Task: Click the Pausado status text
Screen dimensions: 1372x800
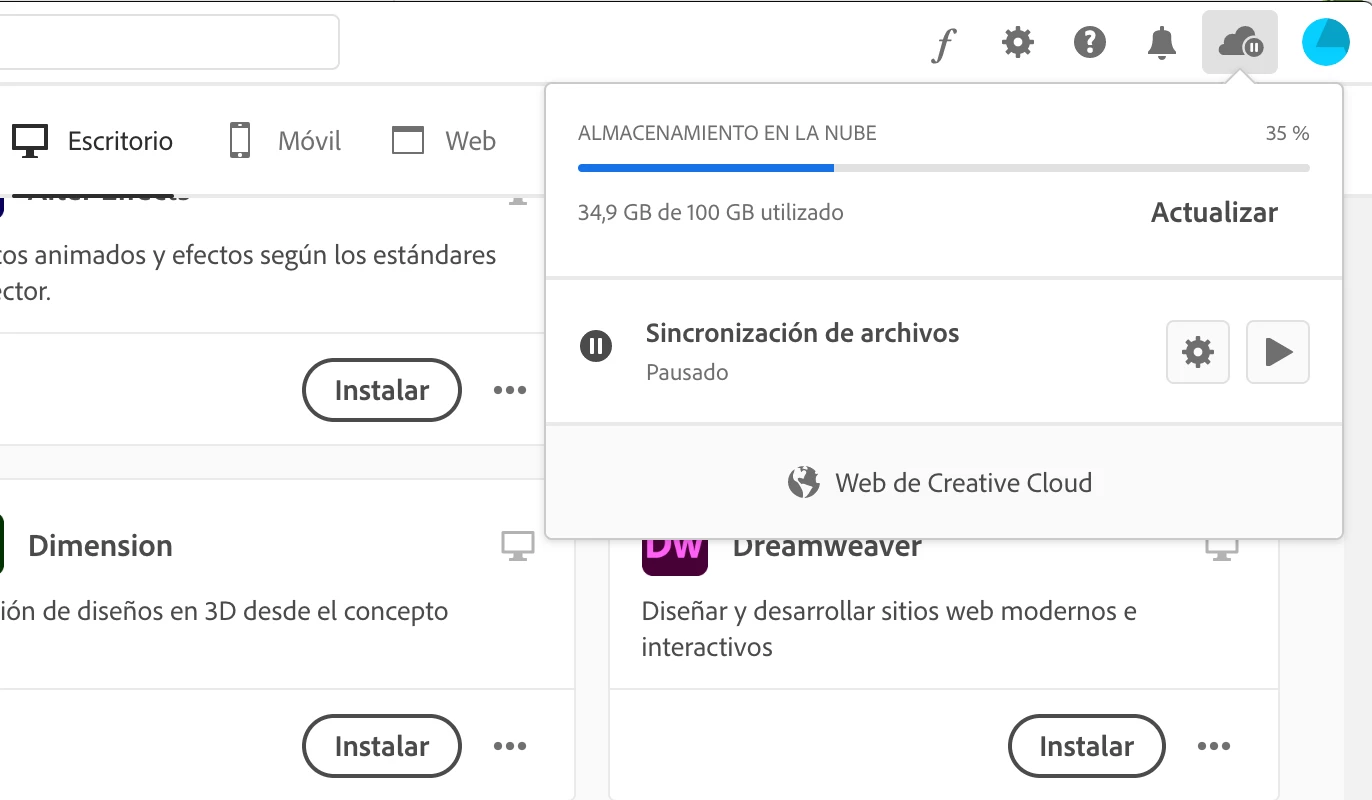Action: [x=687, y=372]
